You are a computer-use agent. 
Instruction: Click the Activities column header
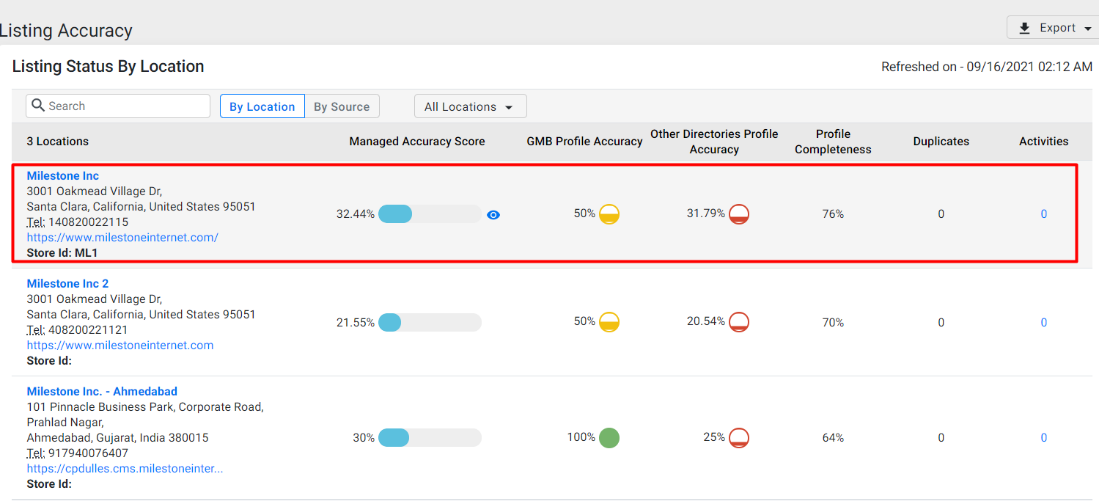pyautogui.click(x=1044, y=142)
